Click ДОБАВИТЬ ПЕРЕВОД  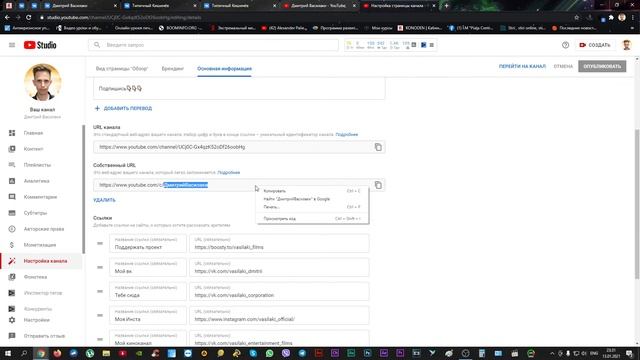[123, 108]
